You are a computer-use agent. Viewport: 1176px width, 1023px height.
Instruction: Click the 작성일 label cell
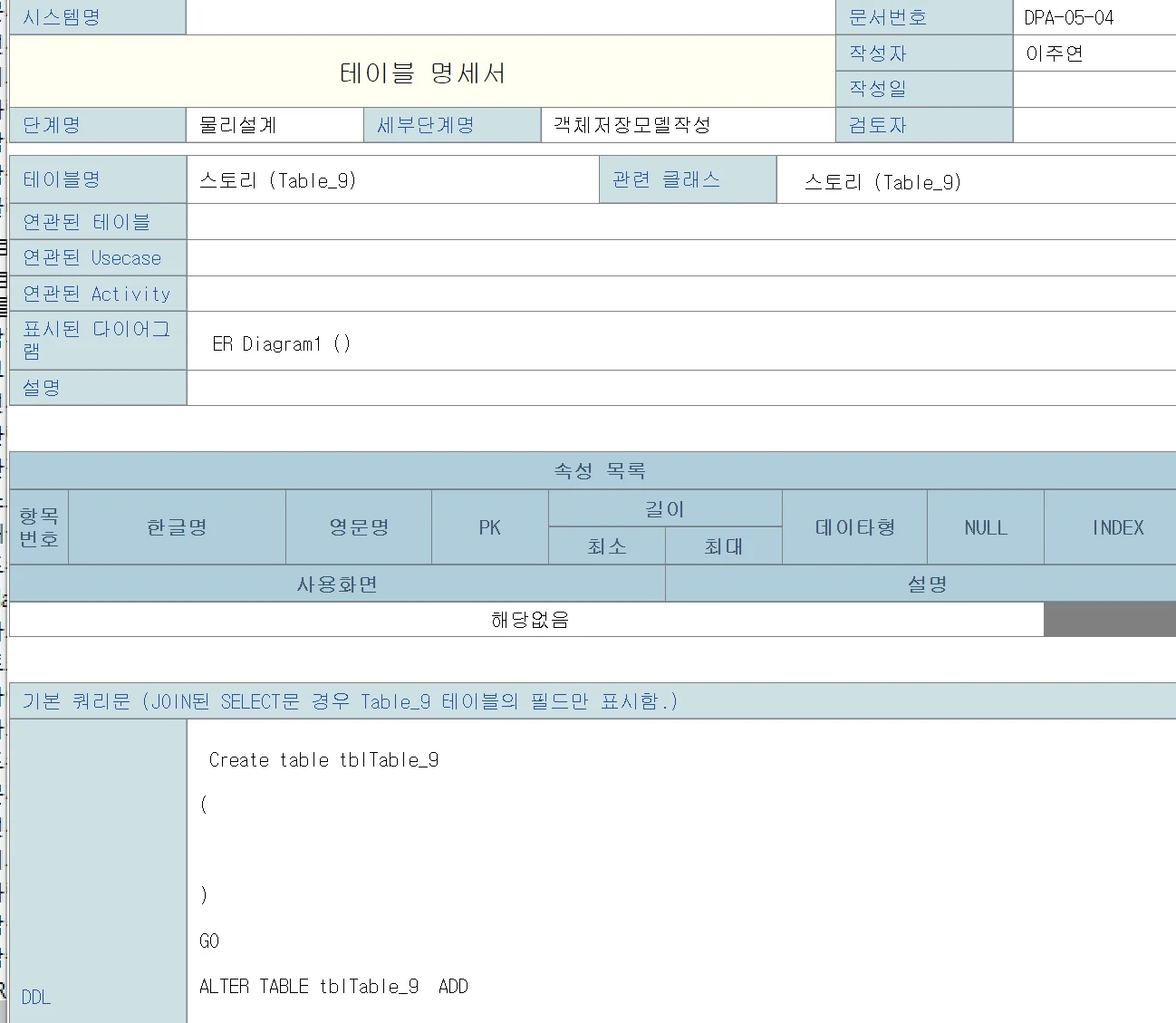924,89
